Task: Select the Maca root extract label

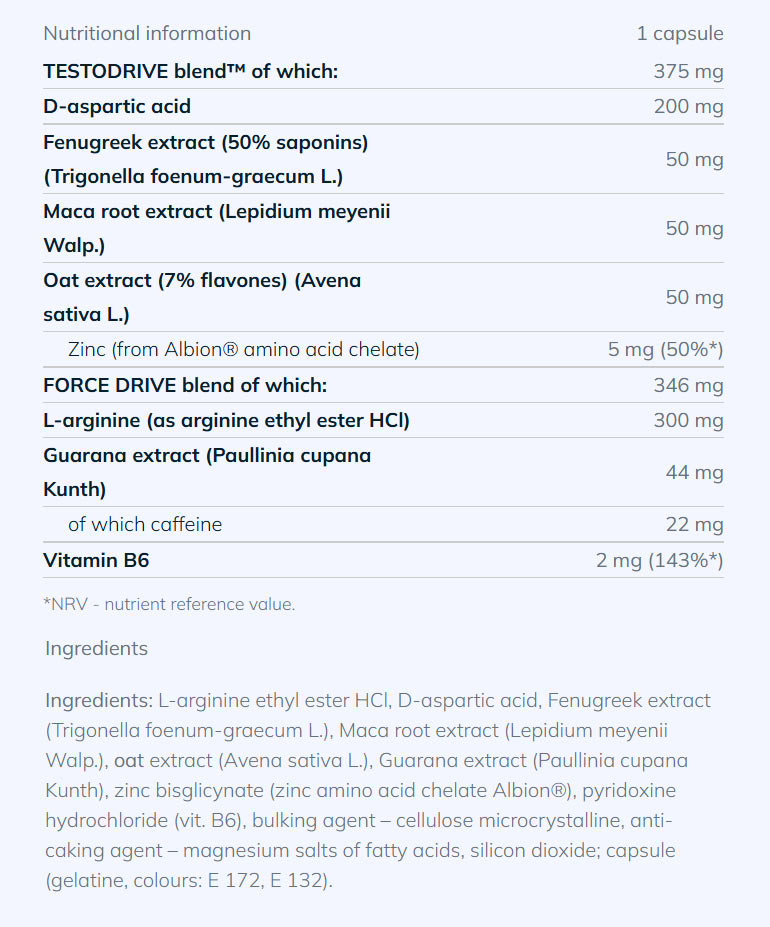Action: [x=216, y=228]
